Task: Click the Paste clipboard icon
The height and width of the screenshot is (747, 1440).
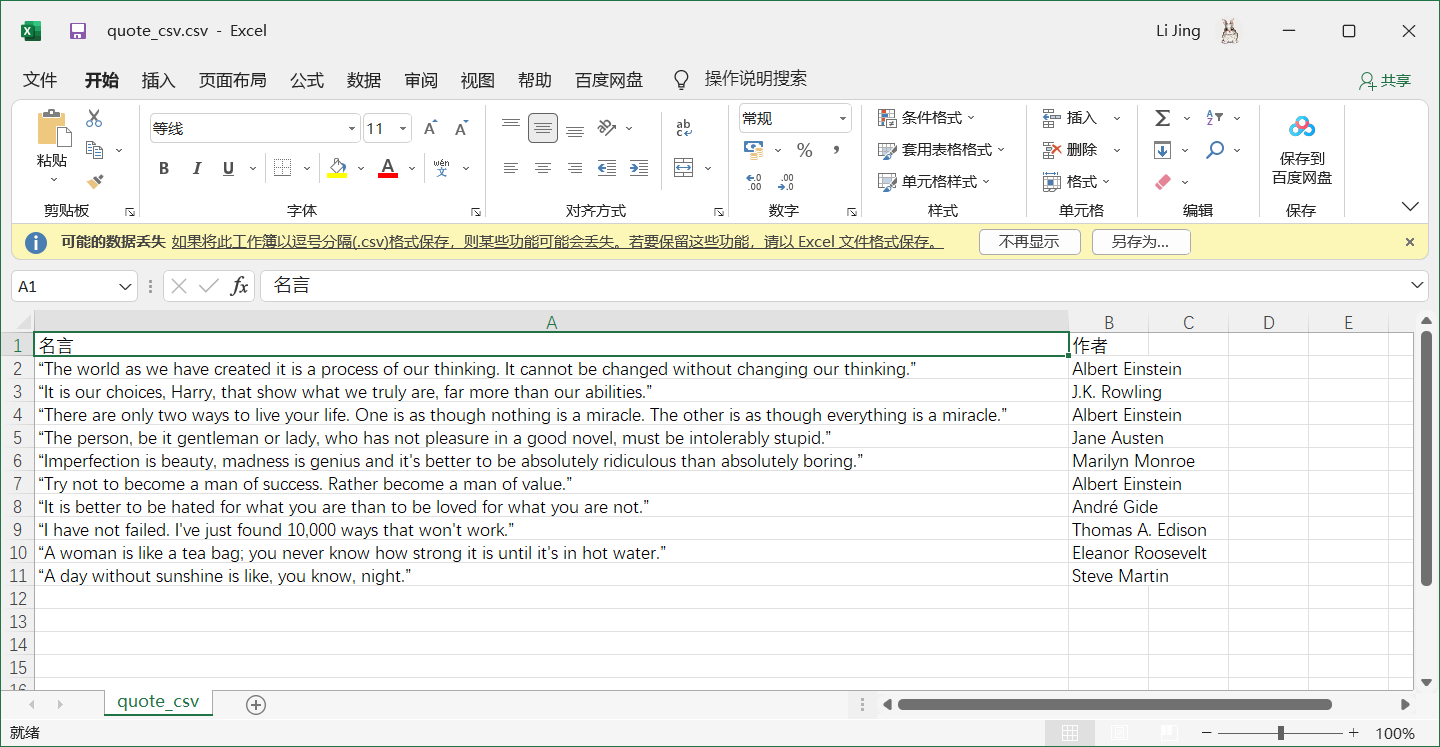Action: click(52, 129)
